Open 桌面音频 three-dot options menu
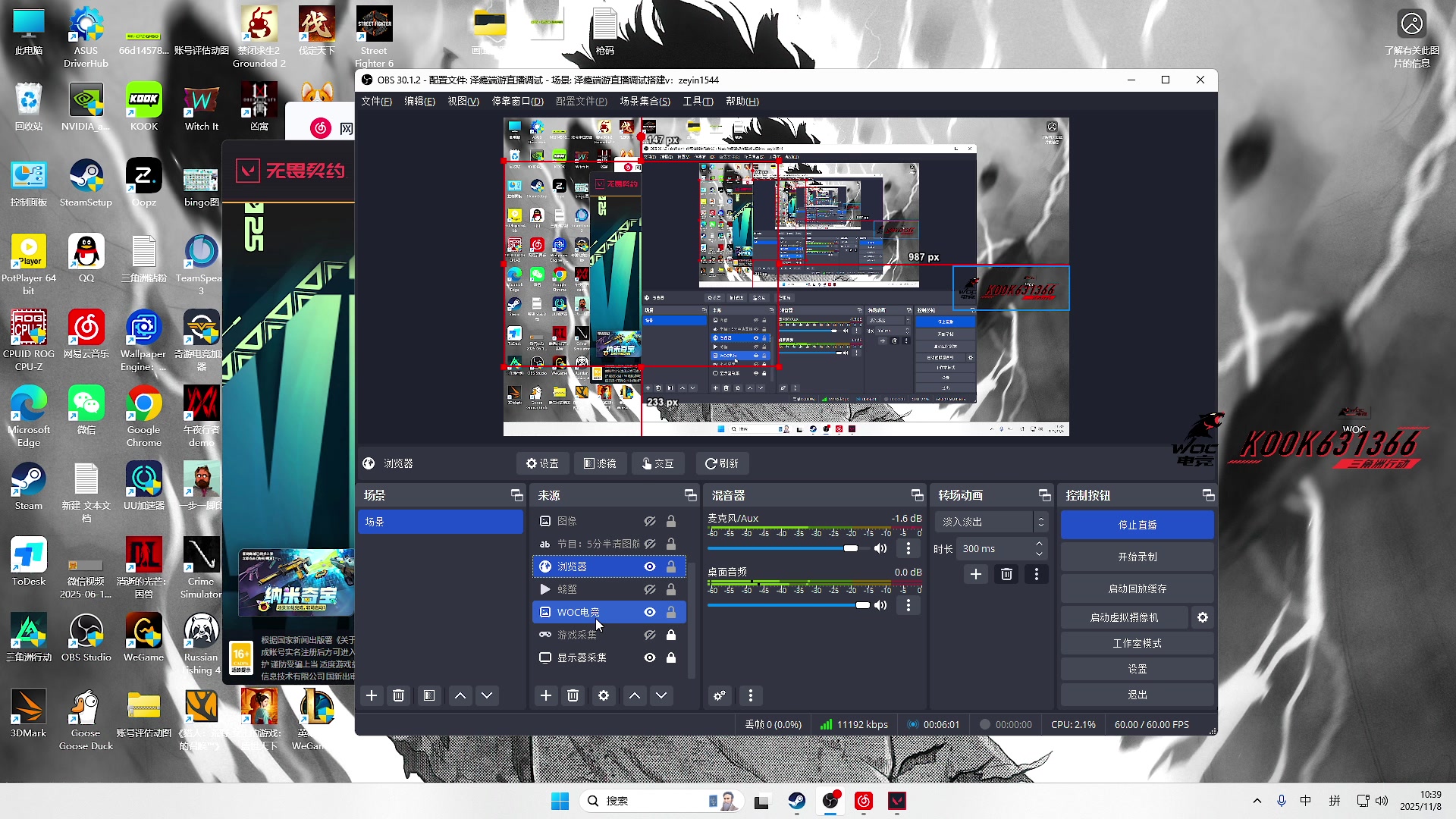 click(908, 605)
